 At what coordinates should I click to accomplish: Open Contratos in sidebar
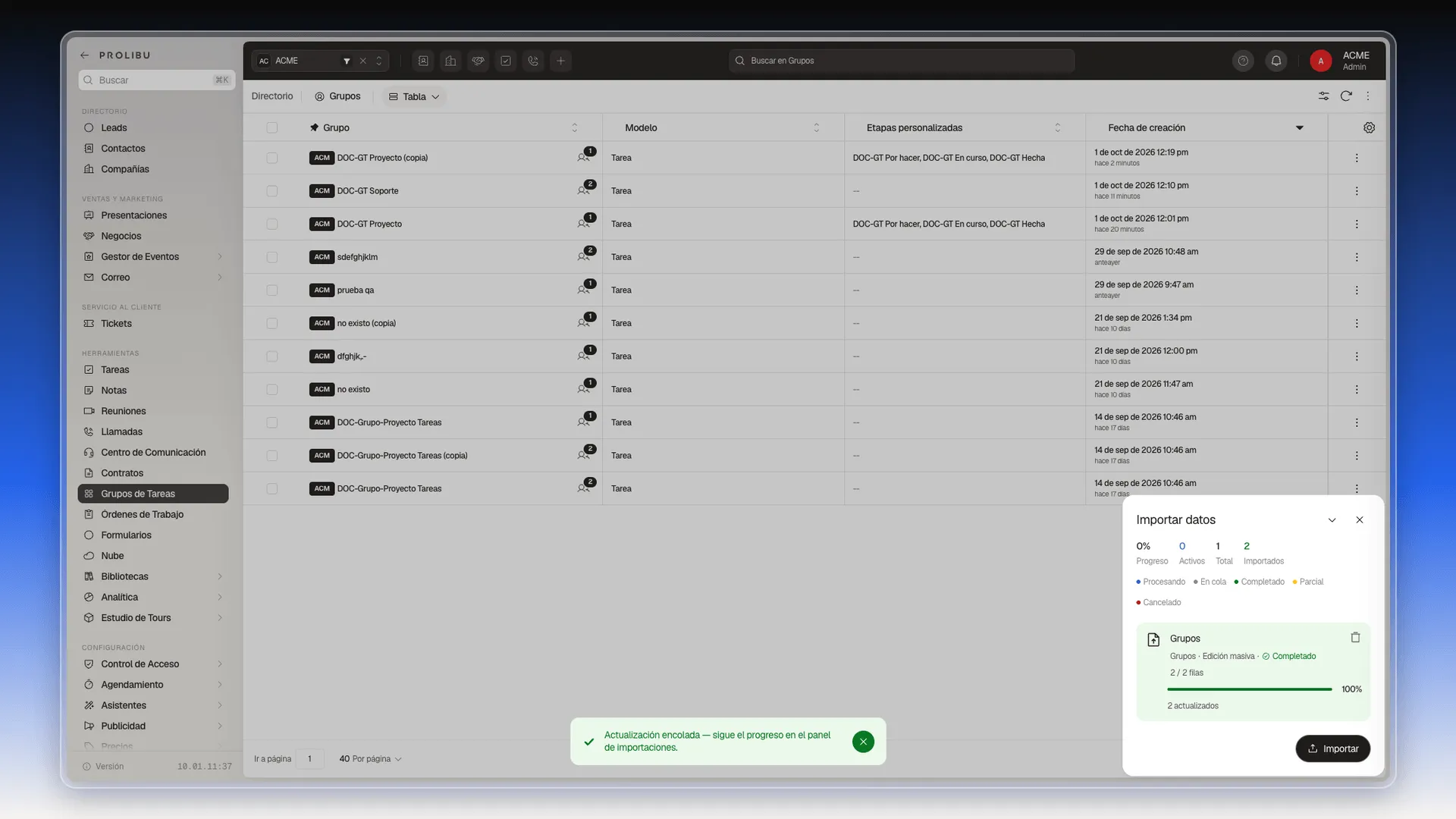click(153, 473)
